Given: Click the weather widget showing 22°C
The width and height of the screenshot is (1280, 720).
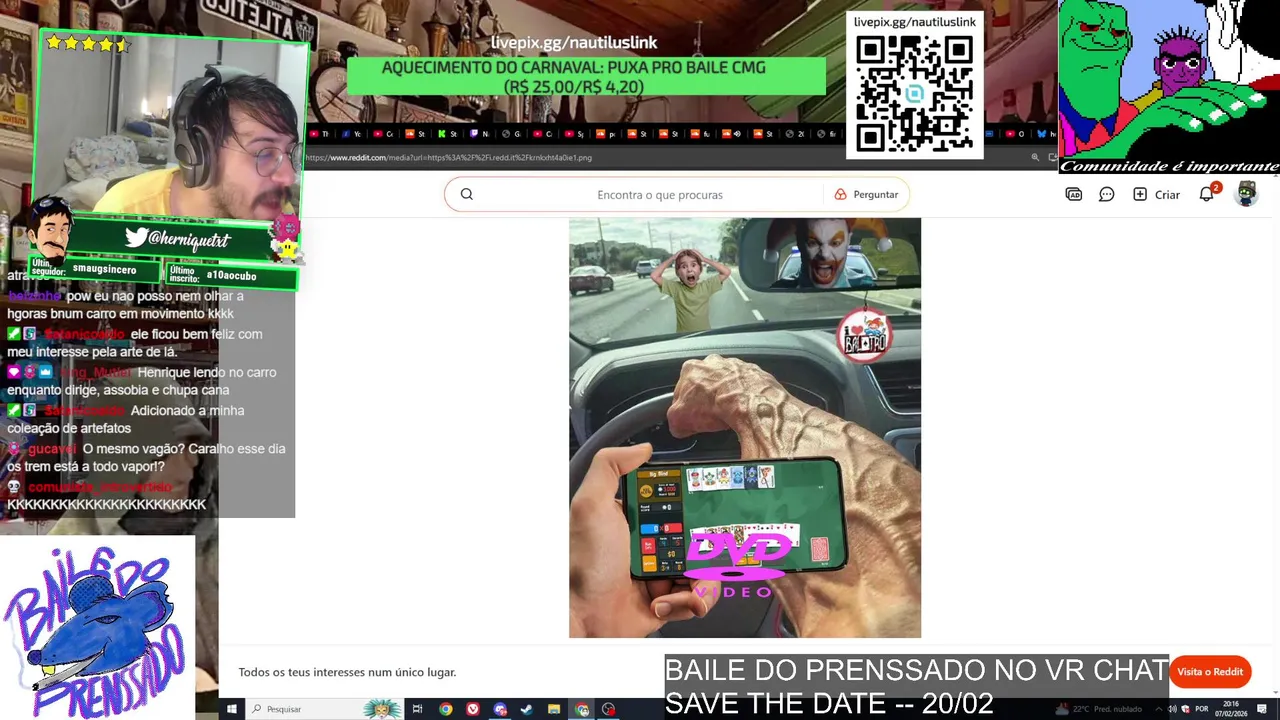Looking at the screenshot, I should [1100, 709].
